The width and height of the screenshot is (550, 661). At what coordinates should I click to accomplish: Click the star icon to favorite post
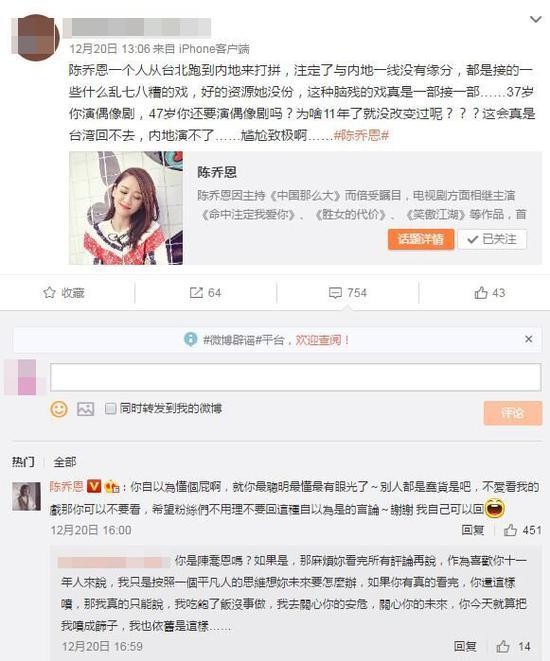(x=49, y=292)
